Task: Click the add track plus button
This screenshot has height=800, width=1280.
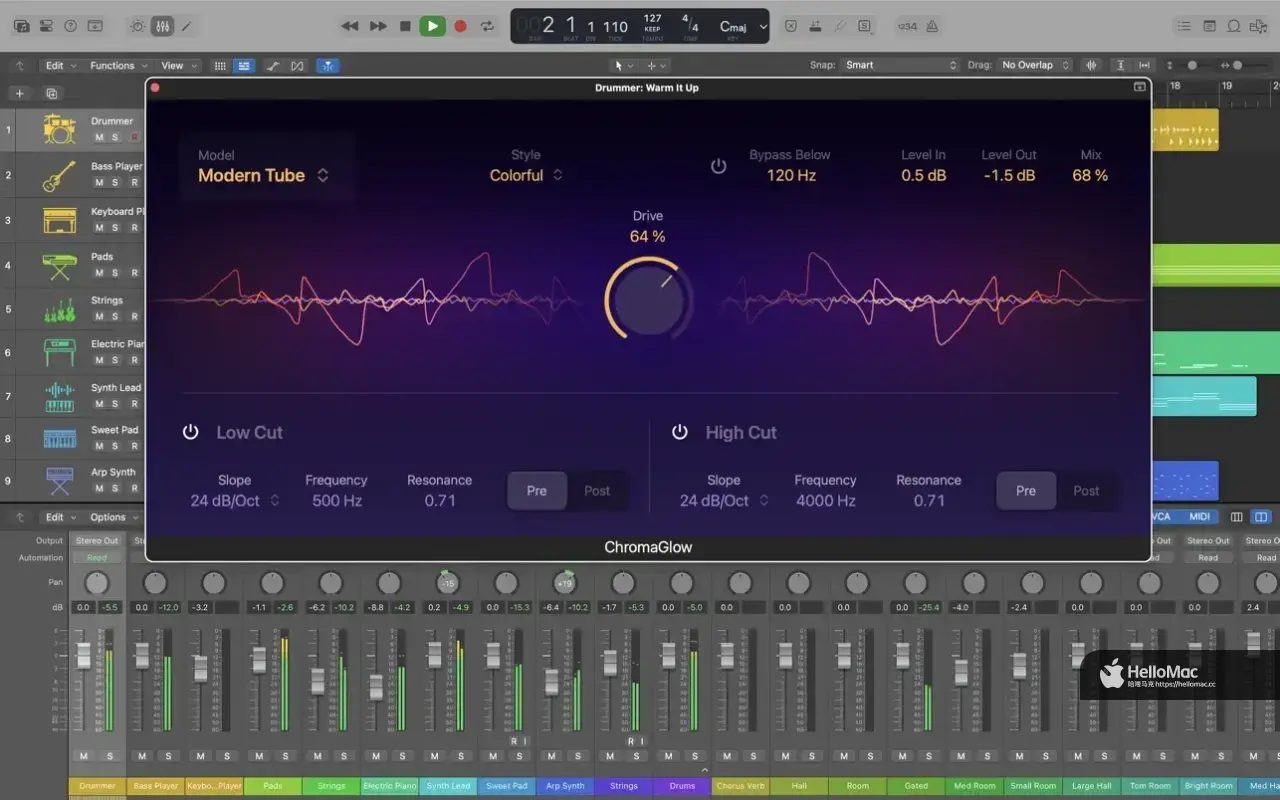Action: click(19, 93)
